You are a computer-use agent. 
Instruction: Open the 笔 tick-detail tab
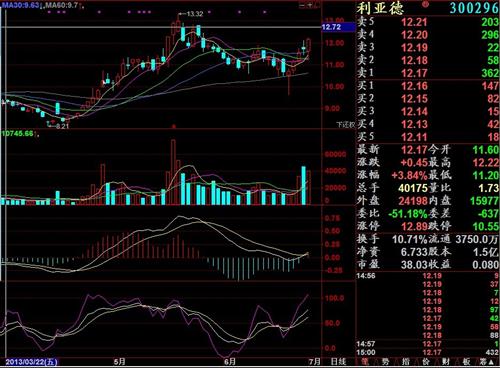pyautogui.click(x=366, y=362)
